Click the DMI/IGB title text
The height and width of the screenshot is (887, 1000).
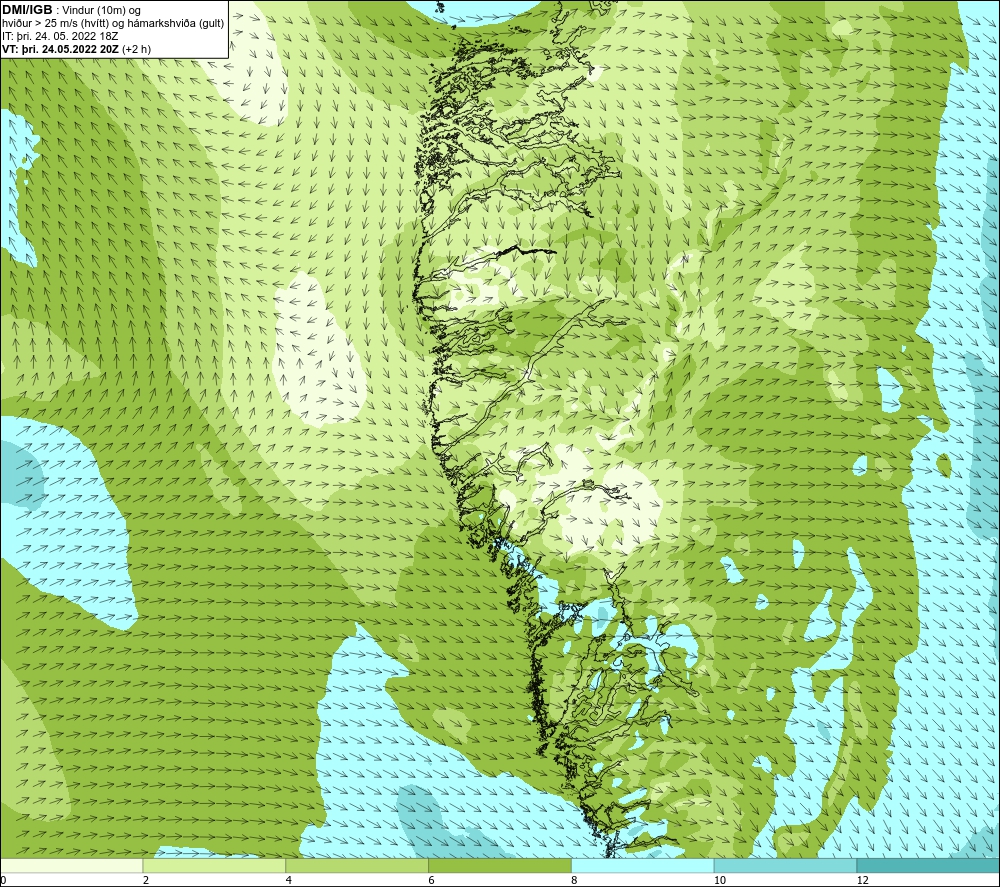(x=27, y=10)
